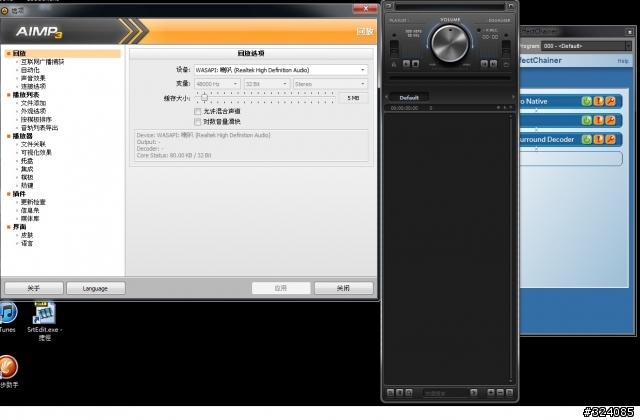The image size is (640, 420).
Task: Click the plus icon to add files to playlist
Action: pos(491,393)
